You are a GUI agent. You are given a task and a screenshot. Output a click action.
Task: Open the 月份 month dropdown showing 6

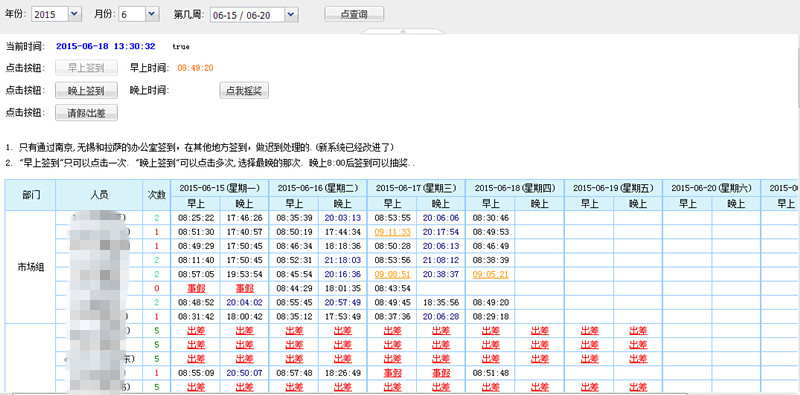point(139,14)
